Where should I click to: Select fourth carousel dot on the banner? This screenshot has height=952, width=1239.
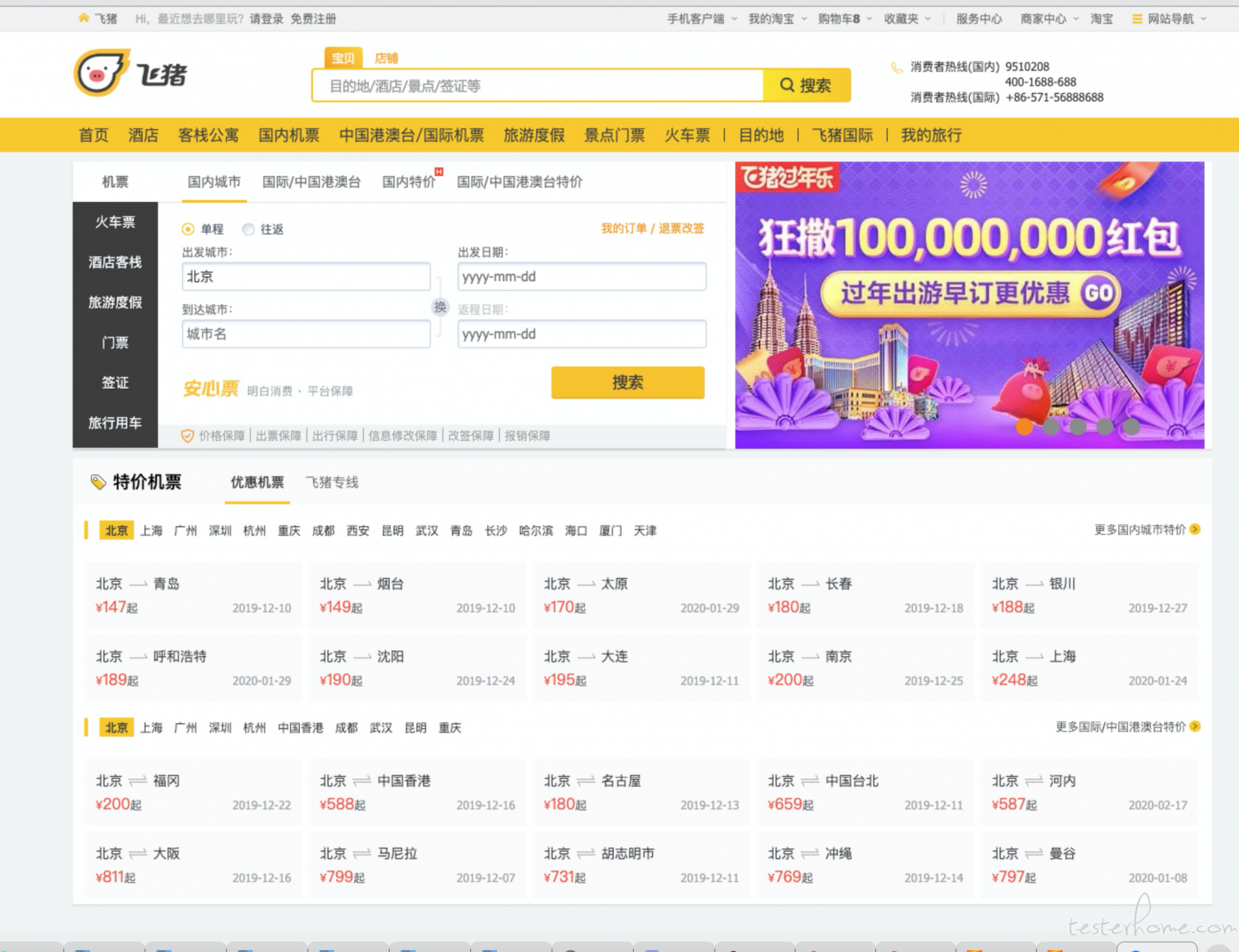[x=1105, y=426]
